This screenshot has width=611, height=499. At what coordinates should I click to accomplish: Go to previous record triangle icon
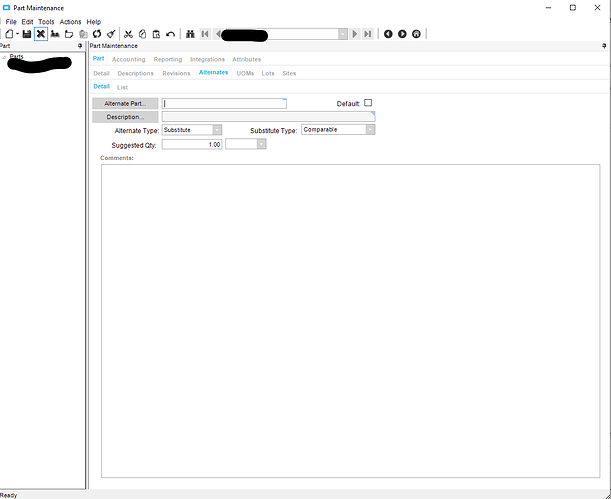[x=218, y=34]
